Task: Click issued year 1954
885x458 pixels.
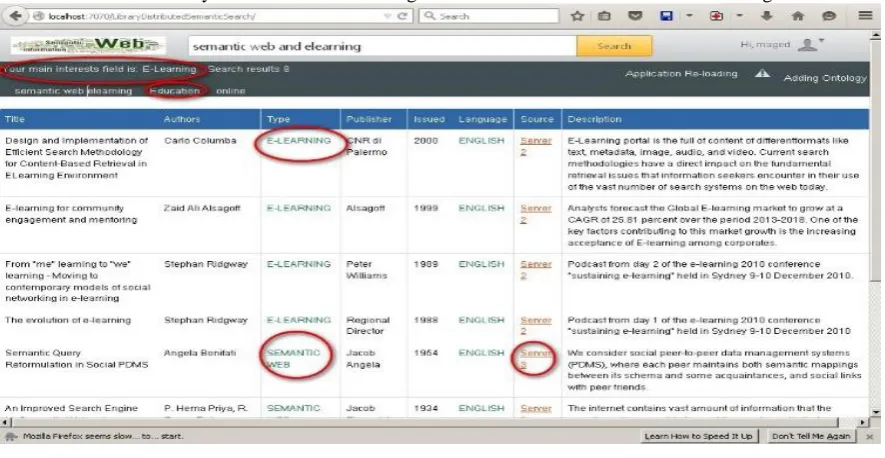Action: pos(426,353)
